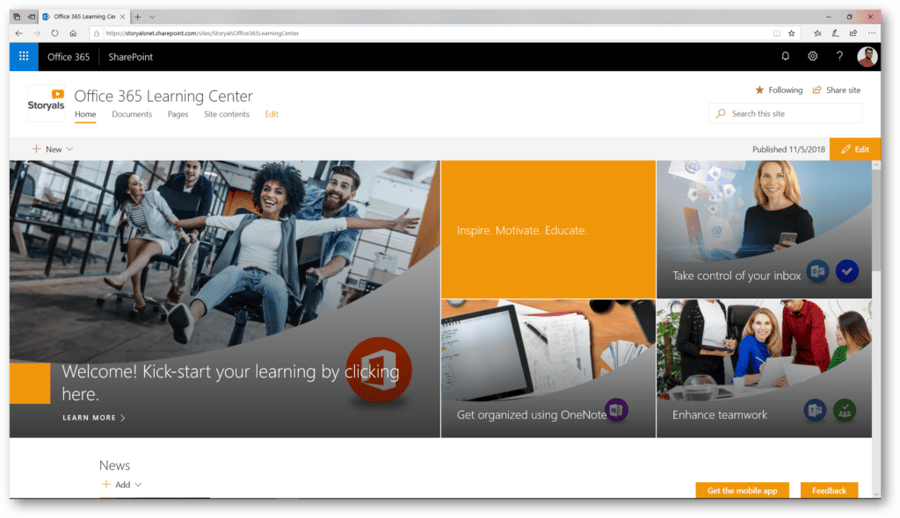This screenshot has height=518, width=900.
Task: Click the orange Edit page button
Action: [x=855, y=149]
